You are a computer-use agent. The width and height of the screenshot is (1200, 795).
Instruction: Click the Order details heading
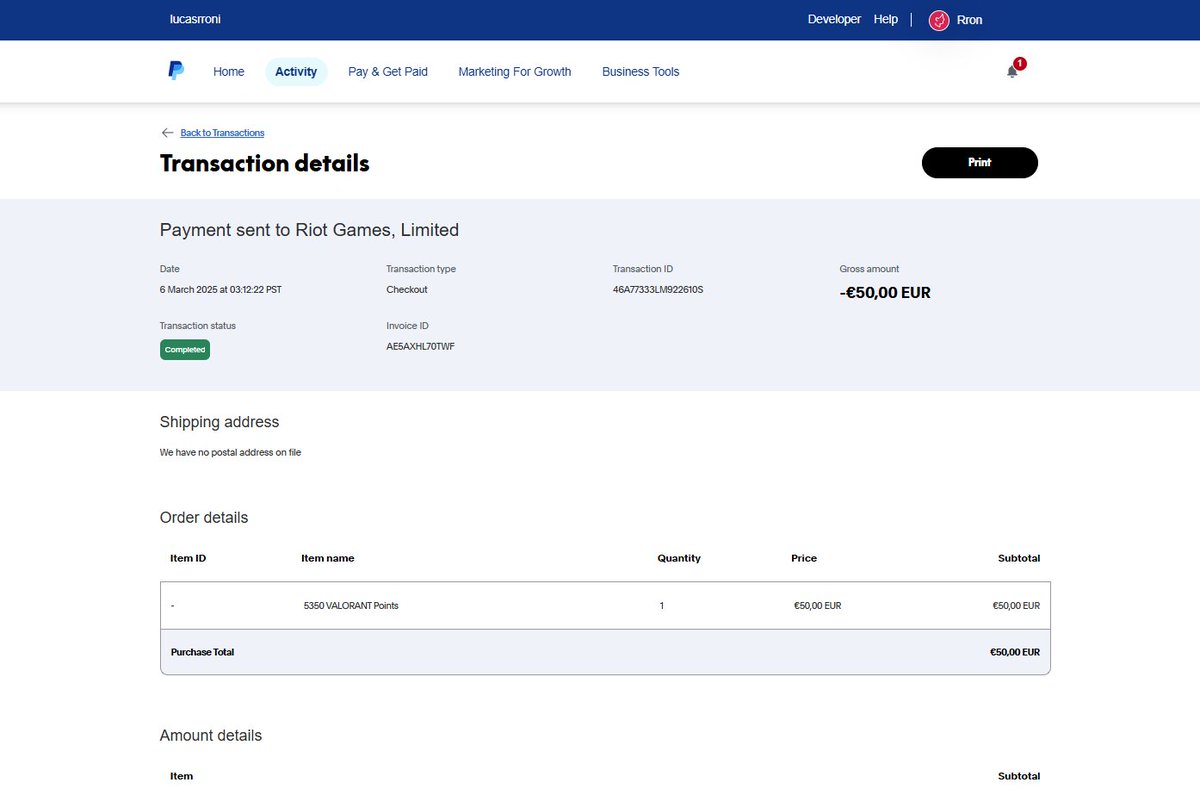coord(204,518)
